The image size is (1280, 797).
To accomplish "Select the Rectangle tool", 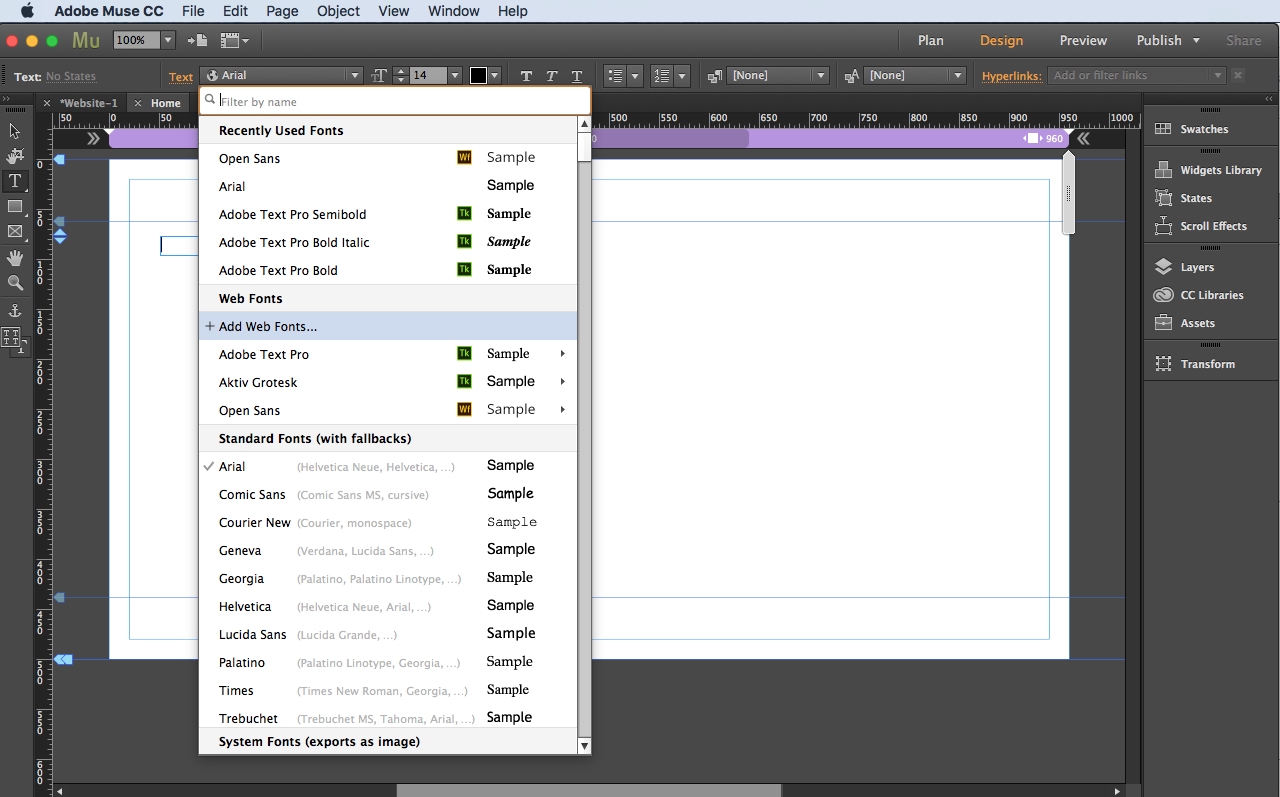I will tap(15, 206).
